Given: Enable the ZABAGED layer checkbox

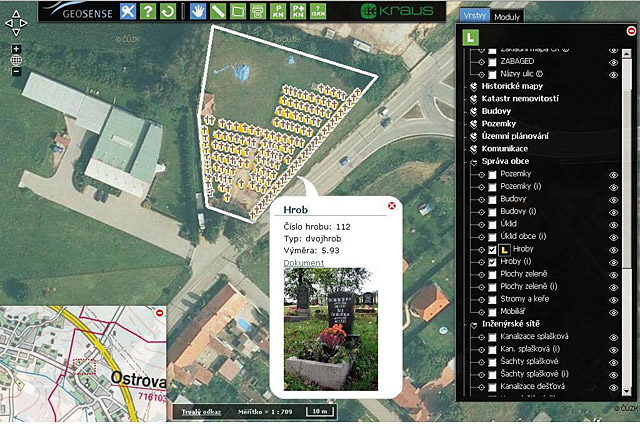Looking at the screenshot, I should tap(492, 62).
